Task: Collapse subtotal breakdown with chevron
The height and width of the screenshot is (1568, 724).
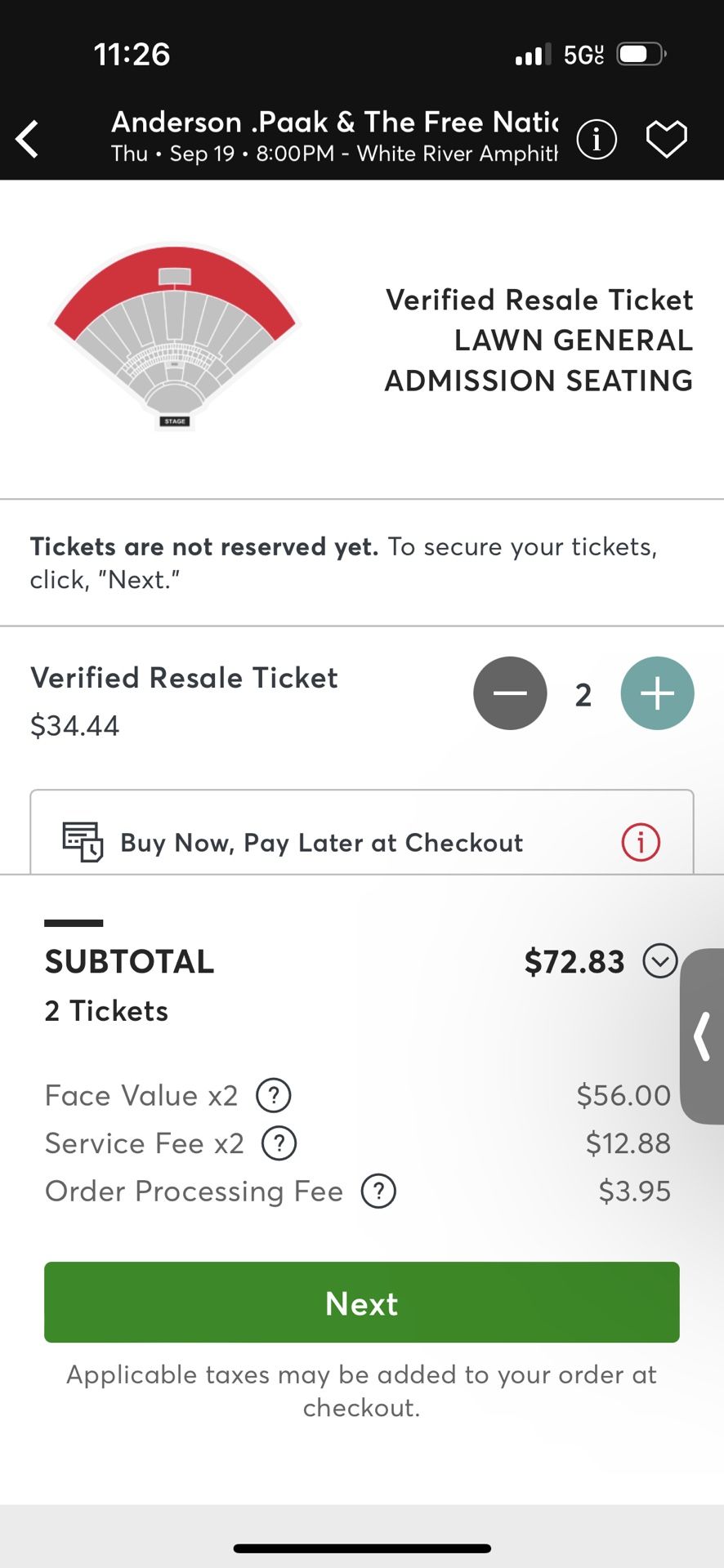Action: point(660,961)
